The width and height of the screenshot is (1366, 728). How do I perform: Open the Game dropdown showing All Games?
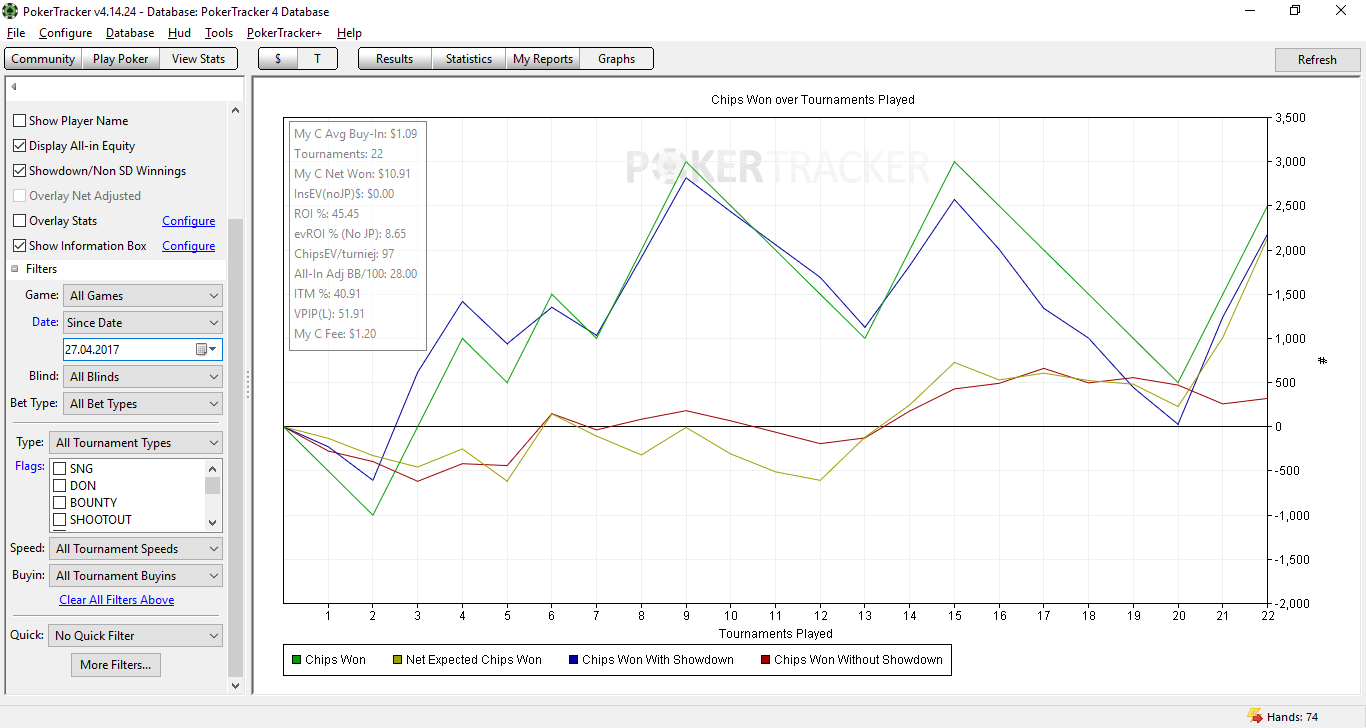click(x=143, y=296)
